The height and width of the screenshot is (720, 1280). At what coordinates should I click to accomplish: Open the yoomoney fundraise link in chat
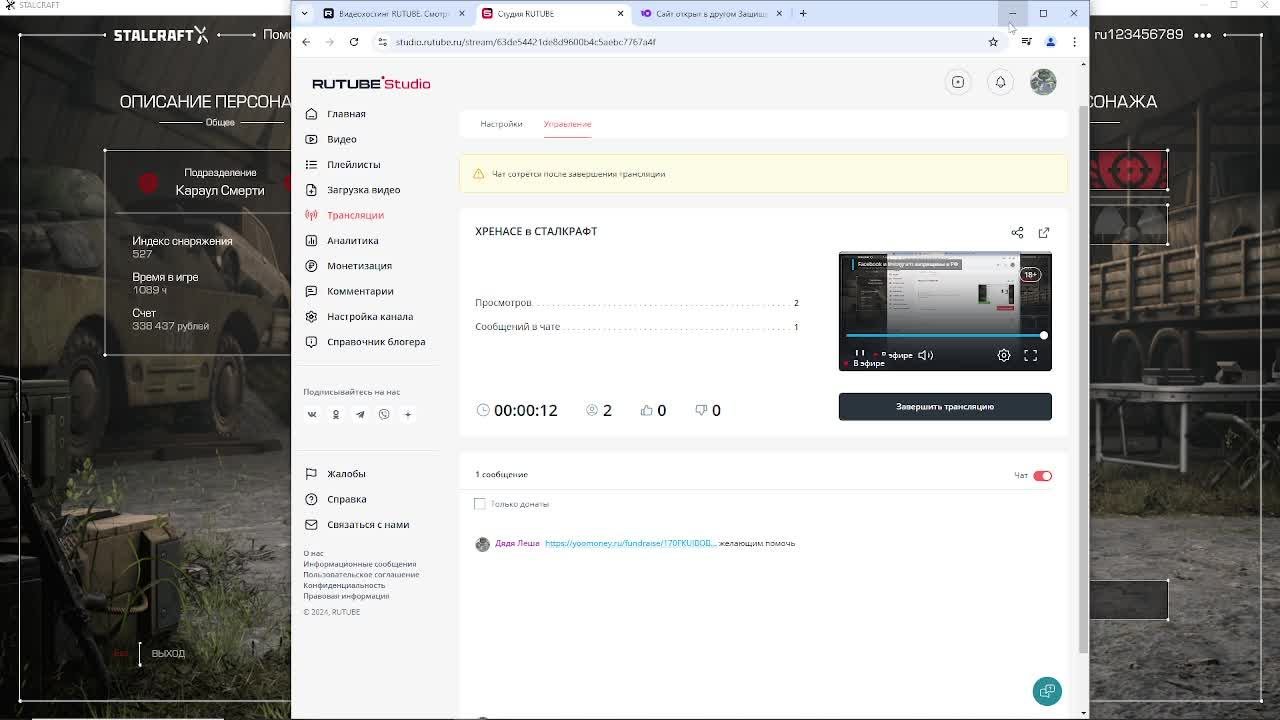tap(631, 544)
